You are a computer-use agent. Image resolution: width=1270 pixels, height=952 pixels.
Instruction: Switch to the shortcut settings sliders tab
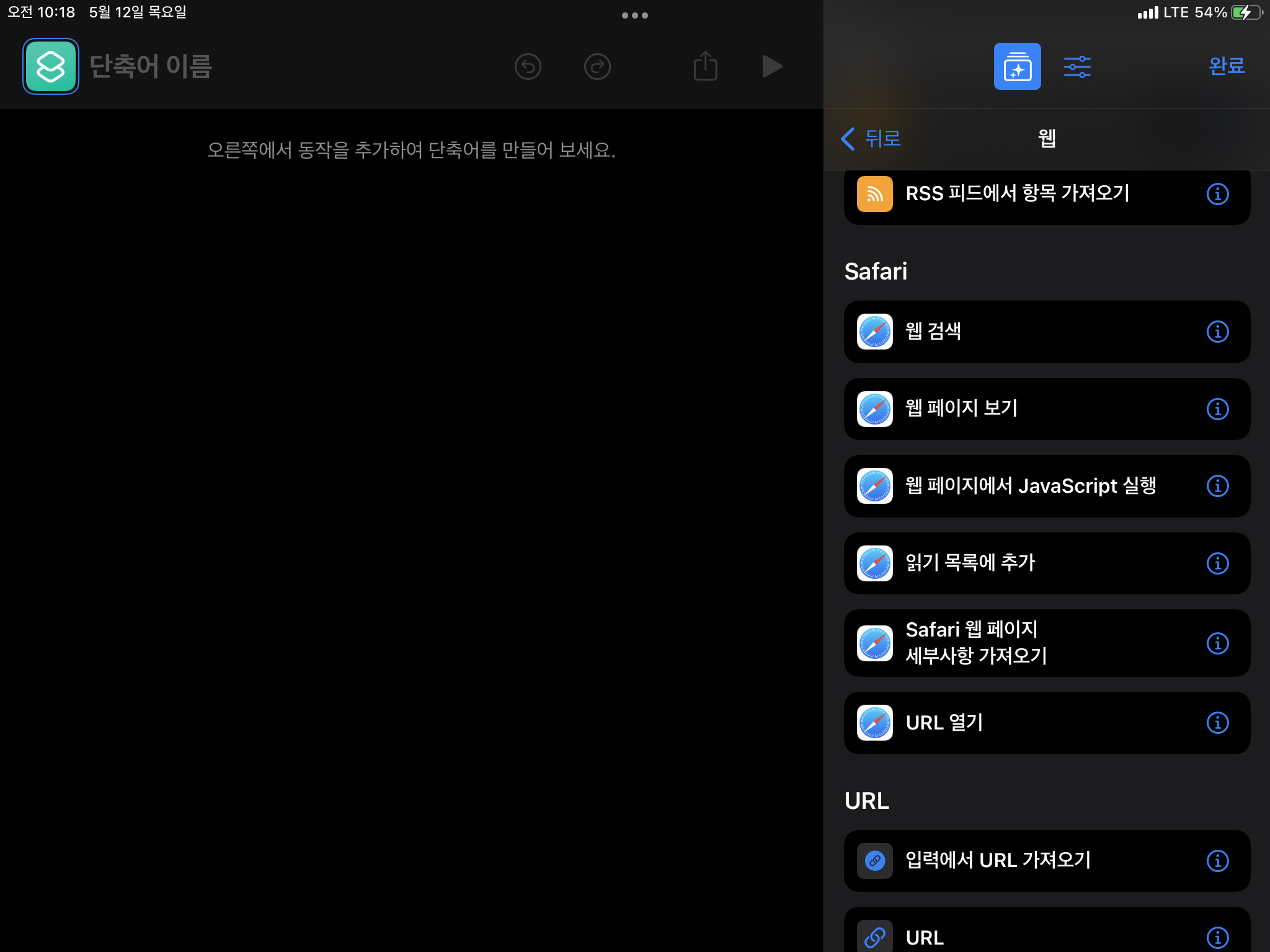[x=1077, y=66]
